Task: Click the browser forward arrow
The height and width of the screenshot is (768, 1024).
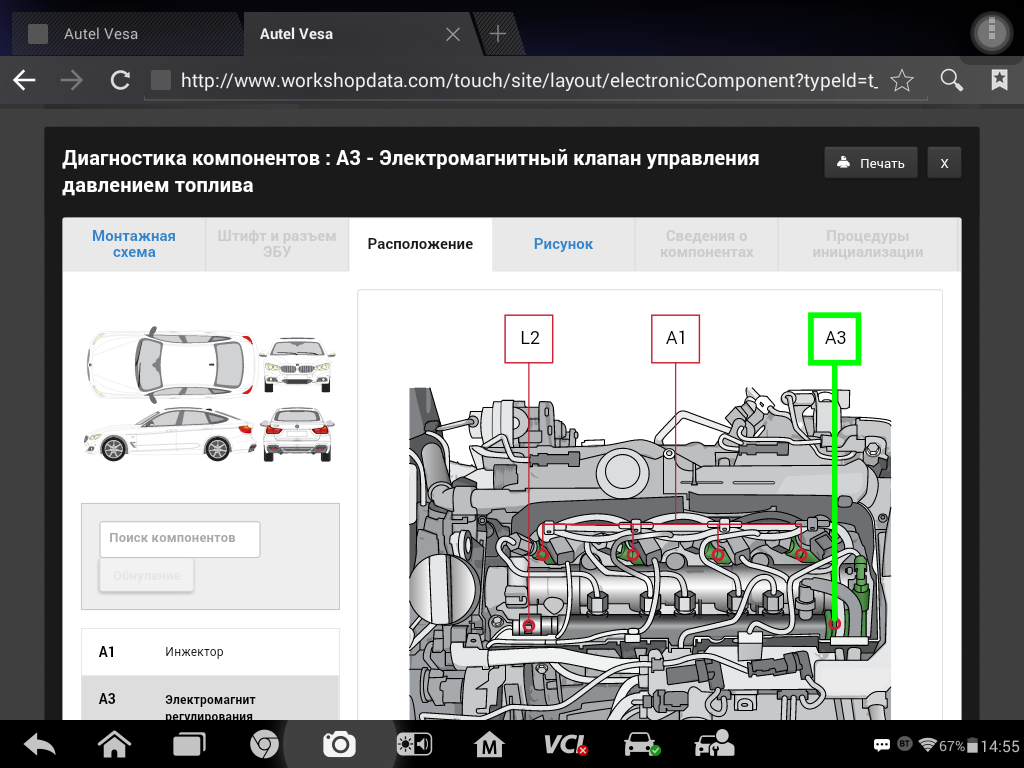Action: [x=72, y=80]
